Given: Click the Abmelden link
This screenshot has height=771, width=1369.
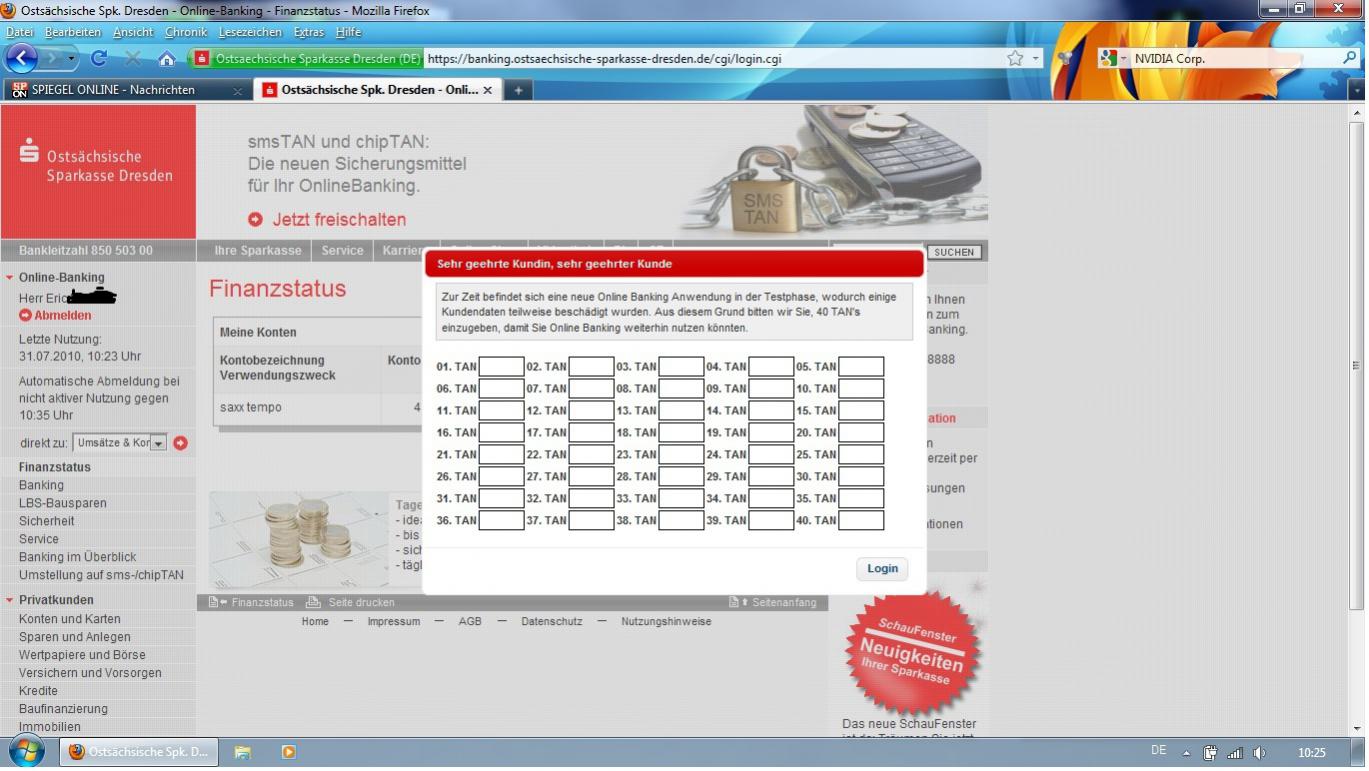Looking at the screenshot, I should coord(62,315).
